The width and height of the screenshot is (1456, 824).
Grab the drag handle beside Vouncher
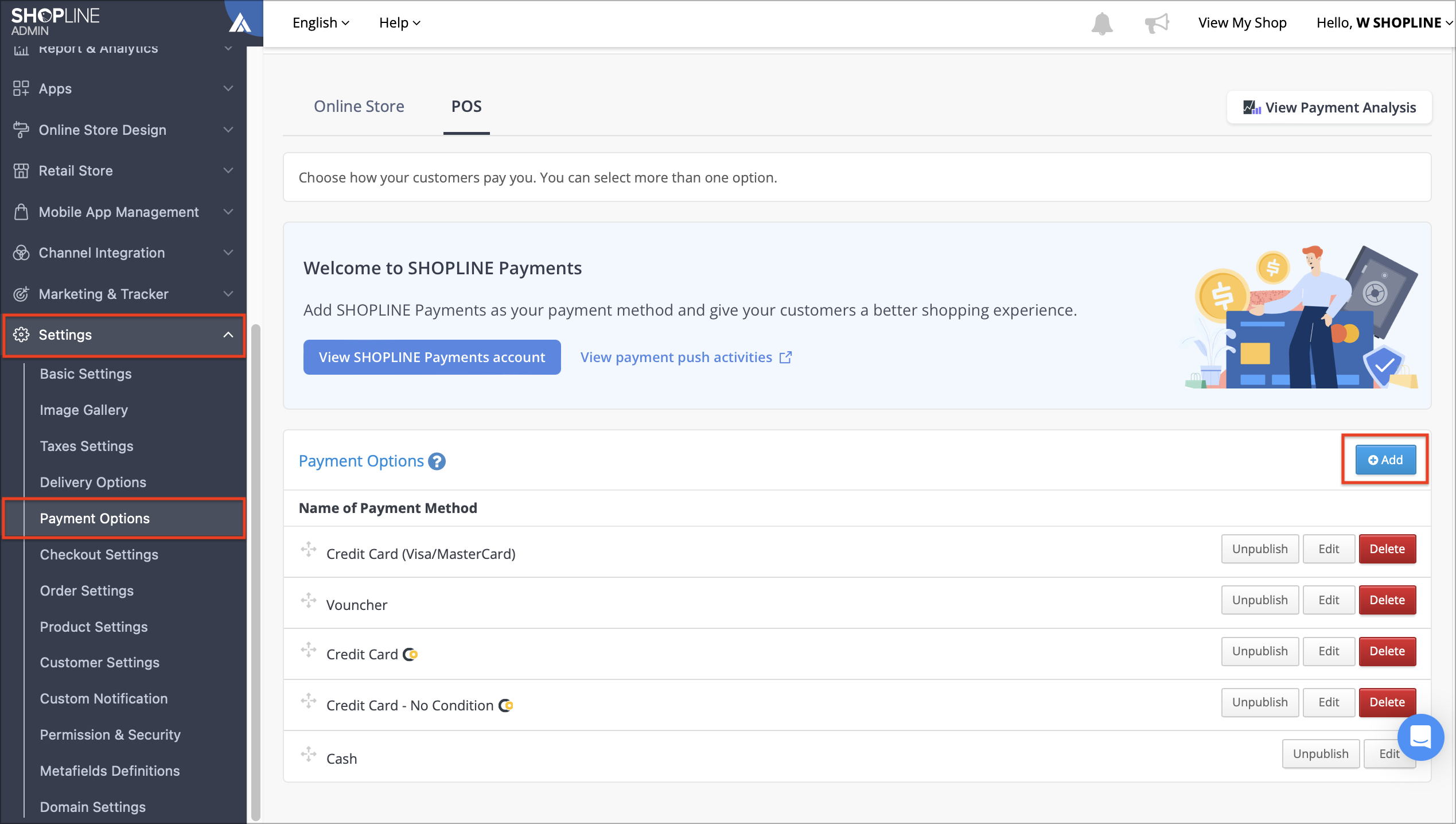[309, 600]
